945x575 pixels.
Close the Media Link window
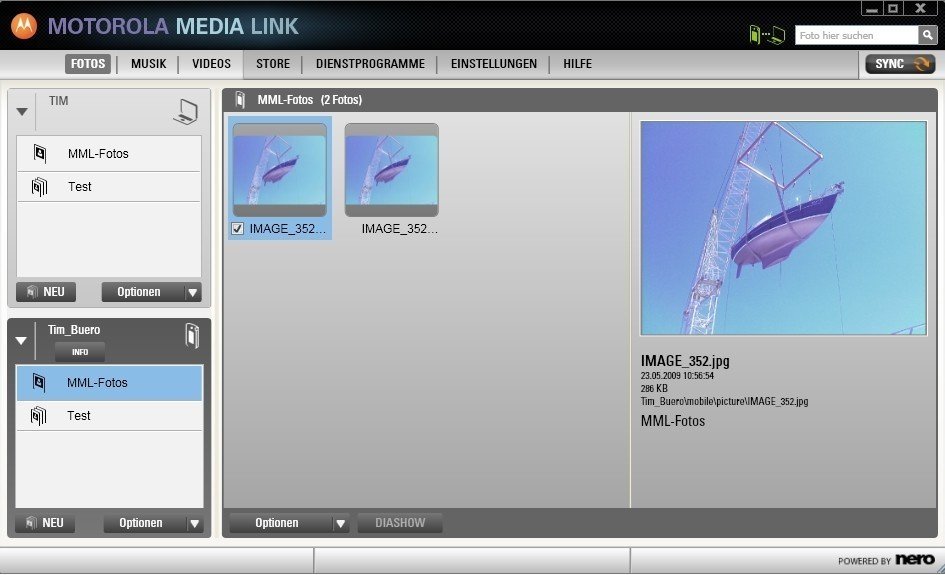(x=922, y=8)
